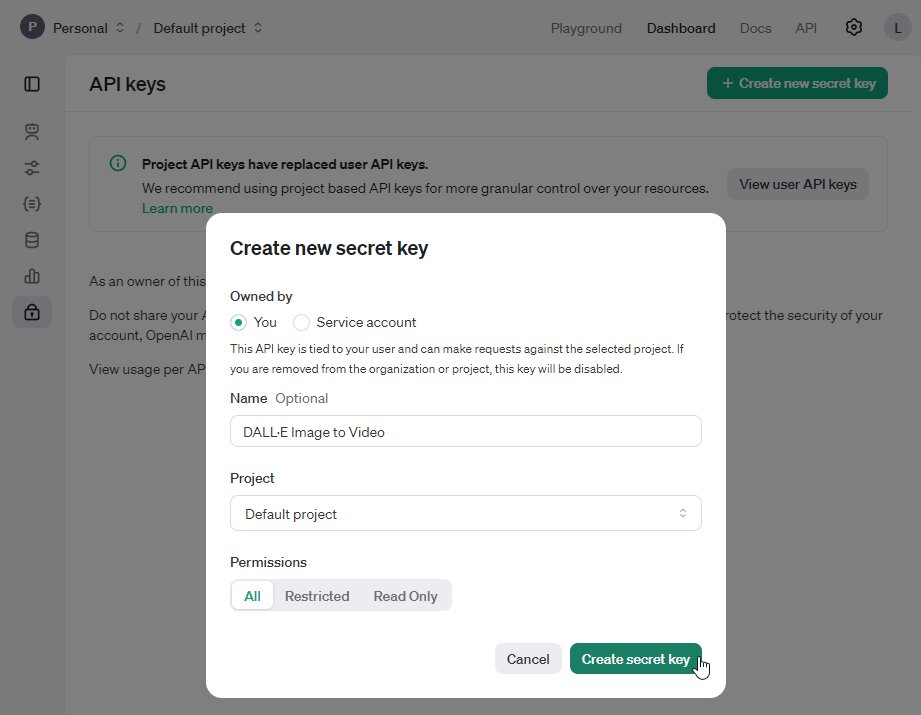The width and height of the screenshot is (921, 715).
Task: Select the Service account ownership option
Action: (300, 322)
